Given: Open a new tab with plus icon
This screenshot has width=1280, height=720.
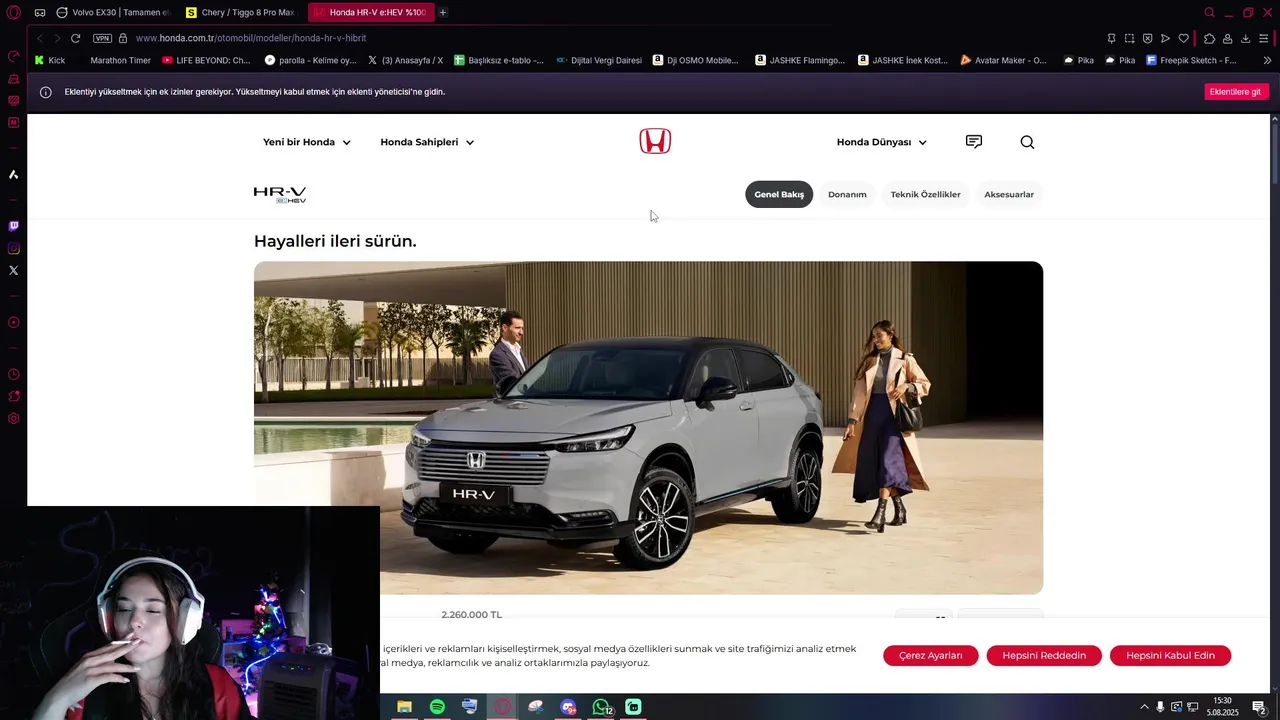Looking at the screenshot, I should pyautogui.click(x=443, y=12).
